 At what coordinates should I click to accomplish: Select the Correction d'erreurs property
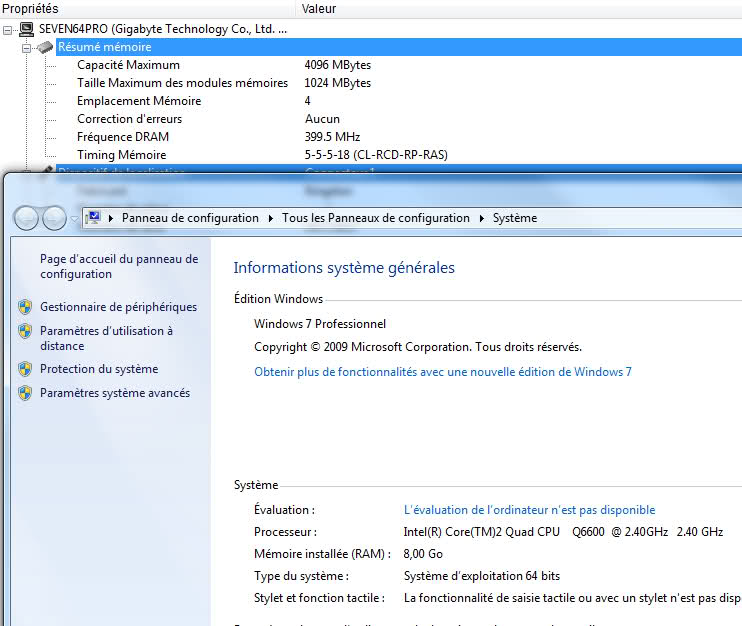[x=129, y=119]
